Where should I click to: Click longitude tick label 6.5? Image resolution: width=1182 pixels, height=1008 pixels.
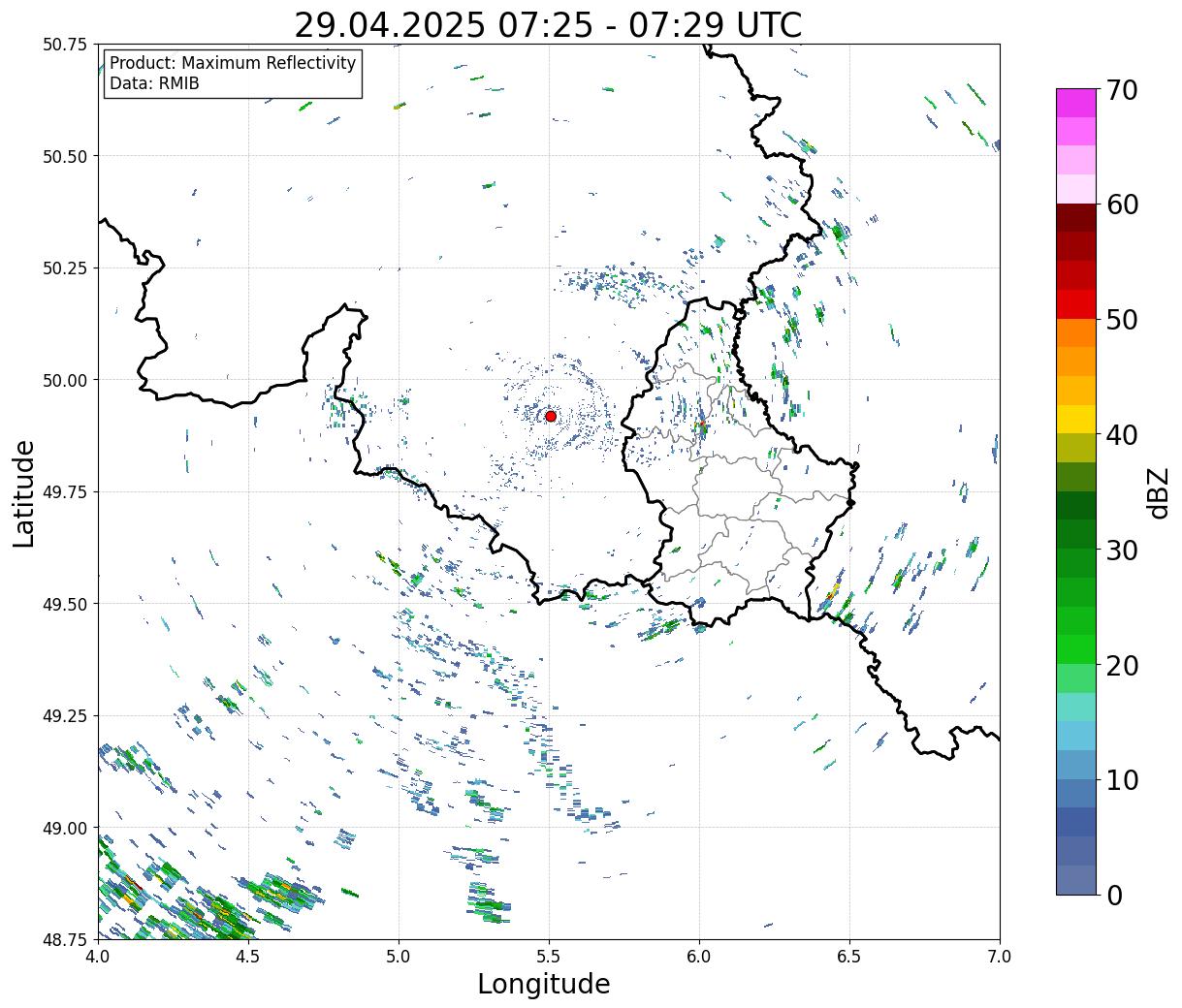pyautogui.click(x=849, y=957)
